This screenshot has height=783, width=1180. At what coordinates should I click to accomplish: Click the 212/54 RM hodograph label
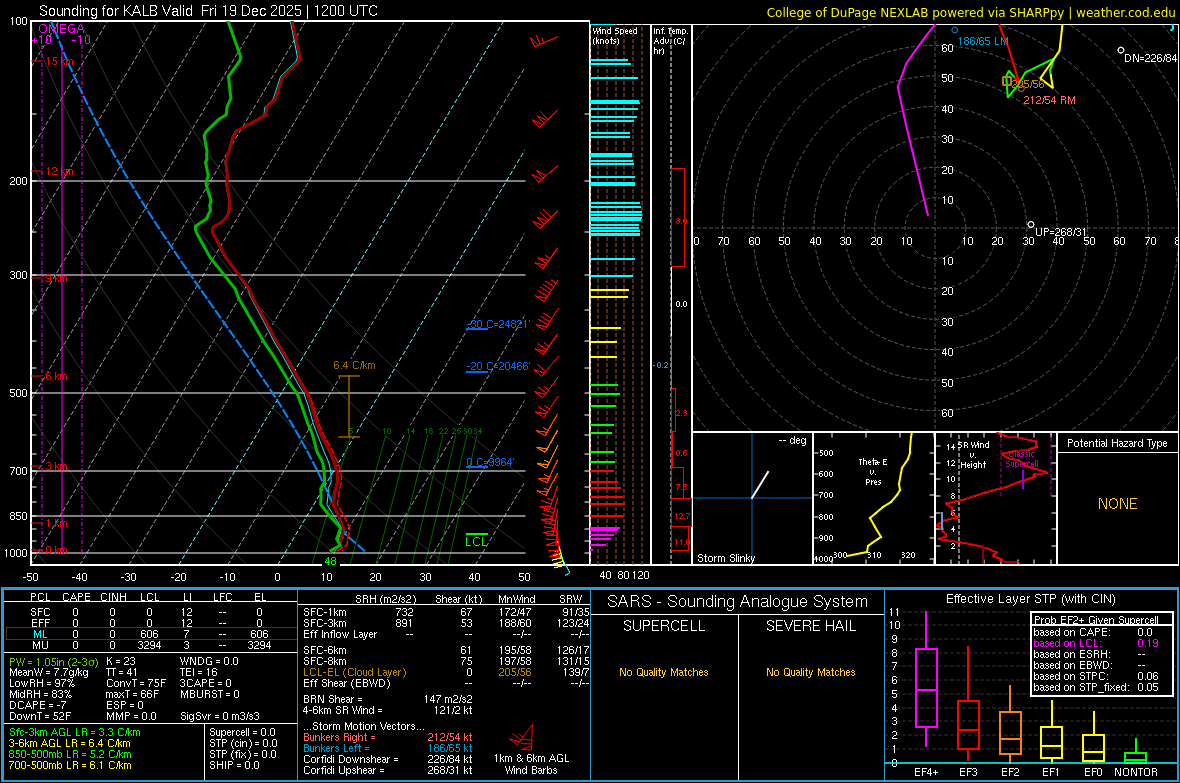tap(1049, 100)
